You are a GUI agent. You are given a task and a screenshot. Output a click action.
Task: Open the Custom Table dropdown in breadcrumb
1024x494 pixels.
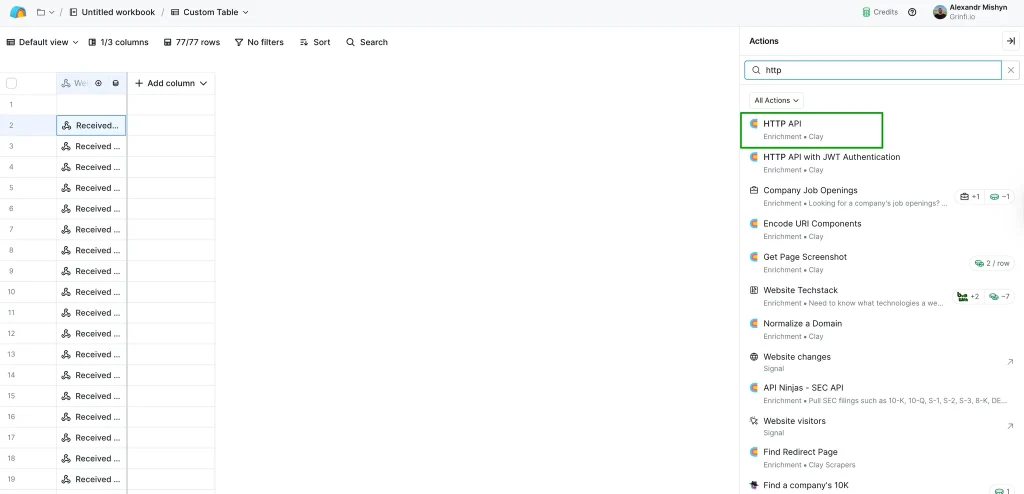(x=210, y=12)
